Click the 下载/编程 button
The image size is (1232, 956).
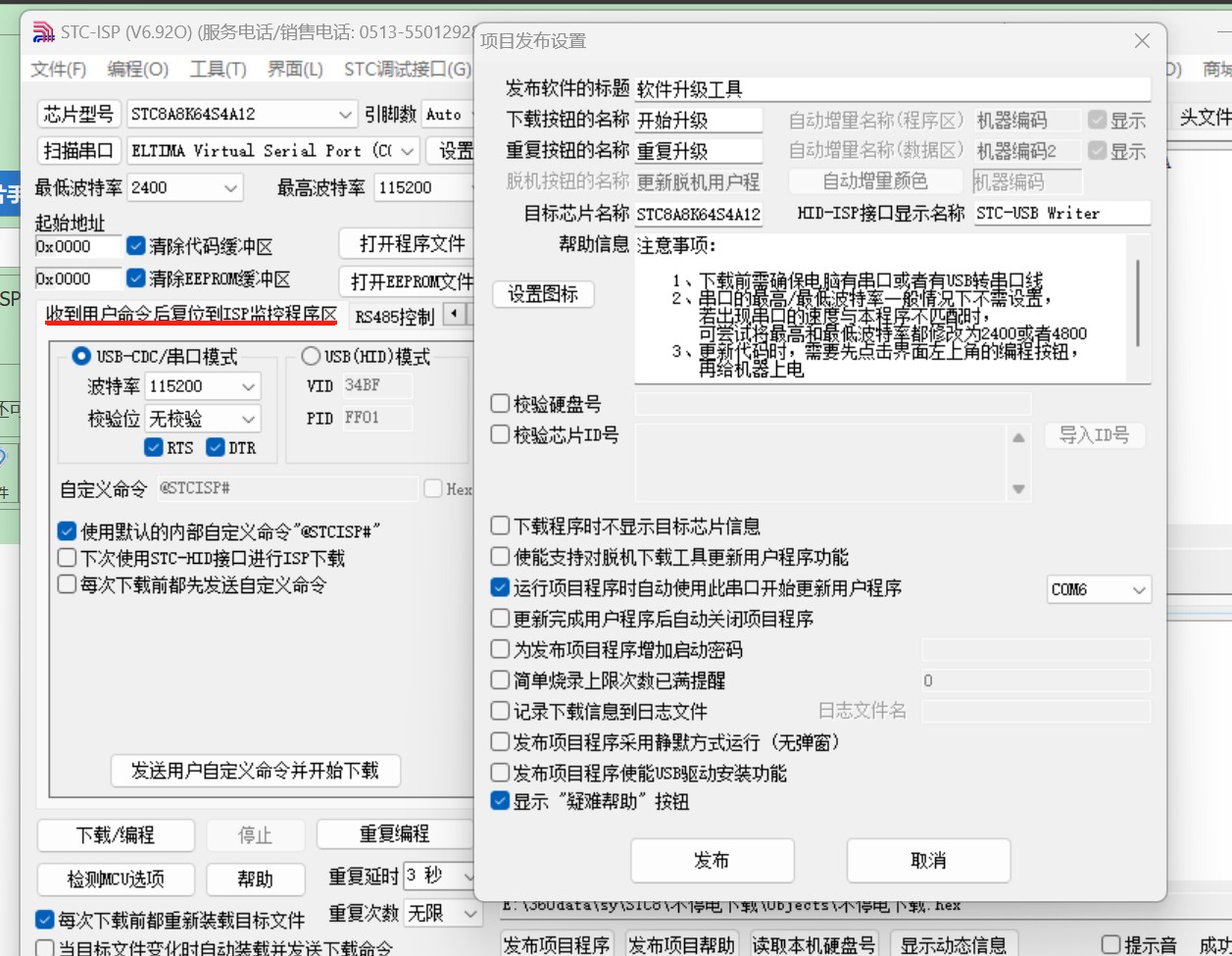116,835
